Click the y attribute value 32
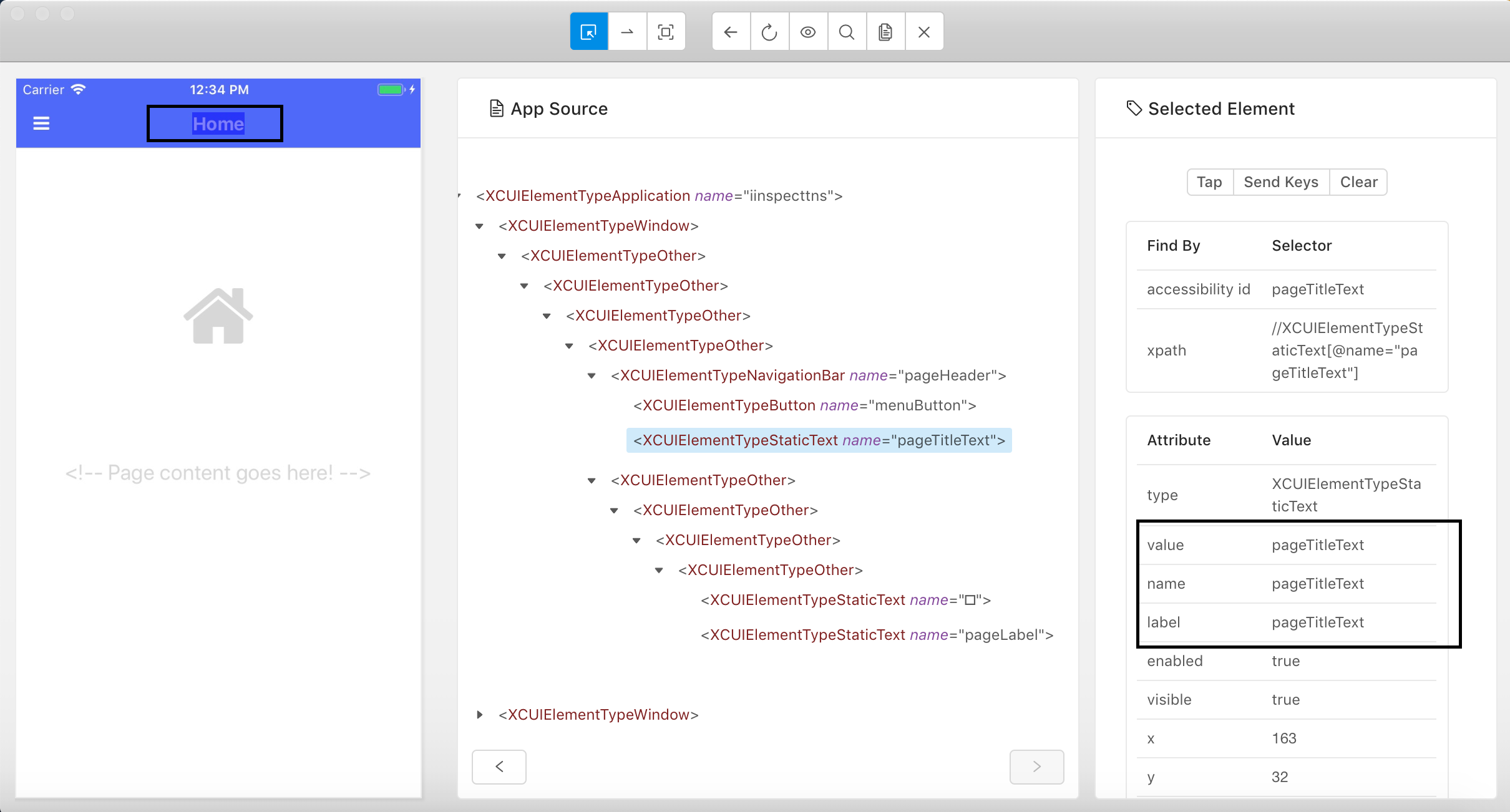 pyautogui.click(x=1280, y=777)
